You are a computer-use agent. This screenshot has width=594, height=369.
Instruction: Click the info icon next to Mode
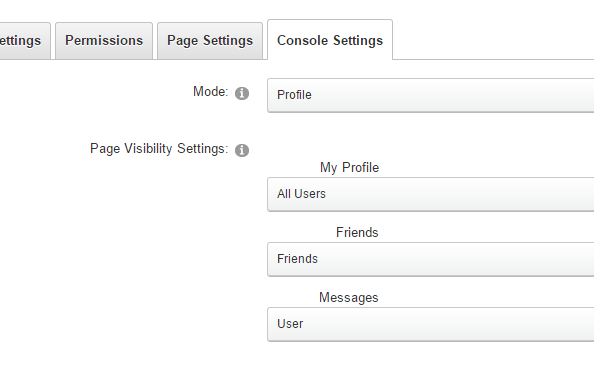click(242, 93)
